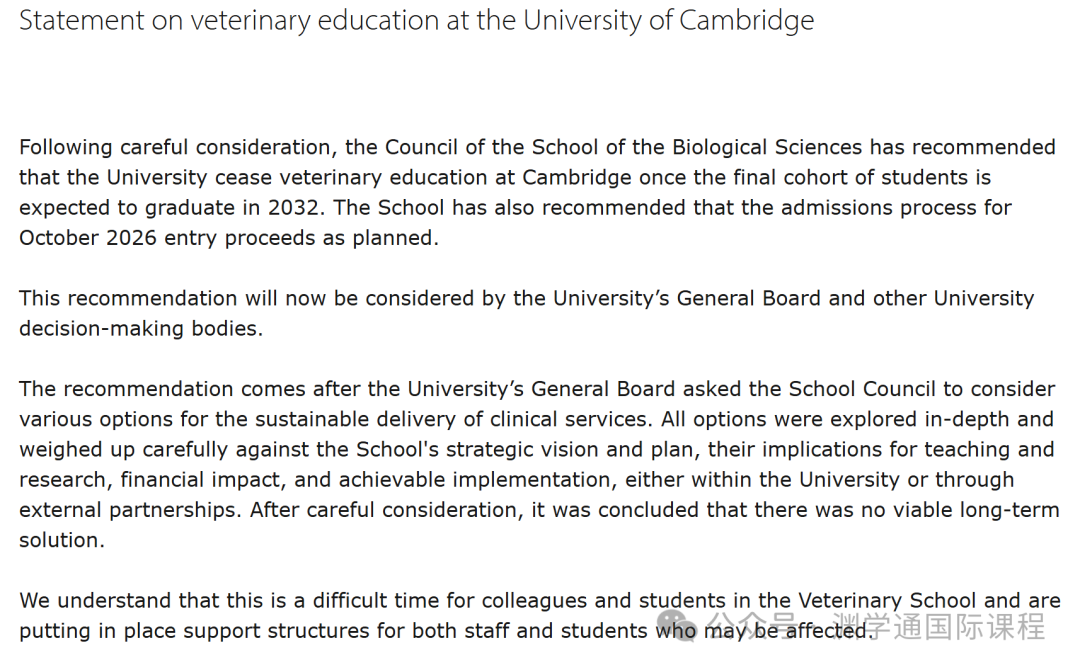
Task: Click the Chinese watermark text "测学通国际课程"
Action: pos(940,628)
